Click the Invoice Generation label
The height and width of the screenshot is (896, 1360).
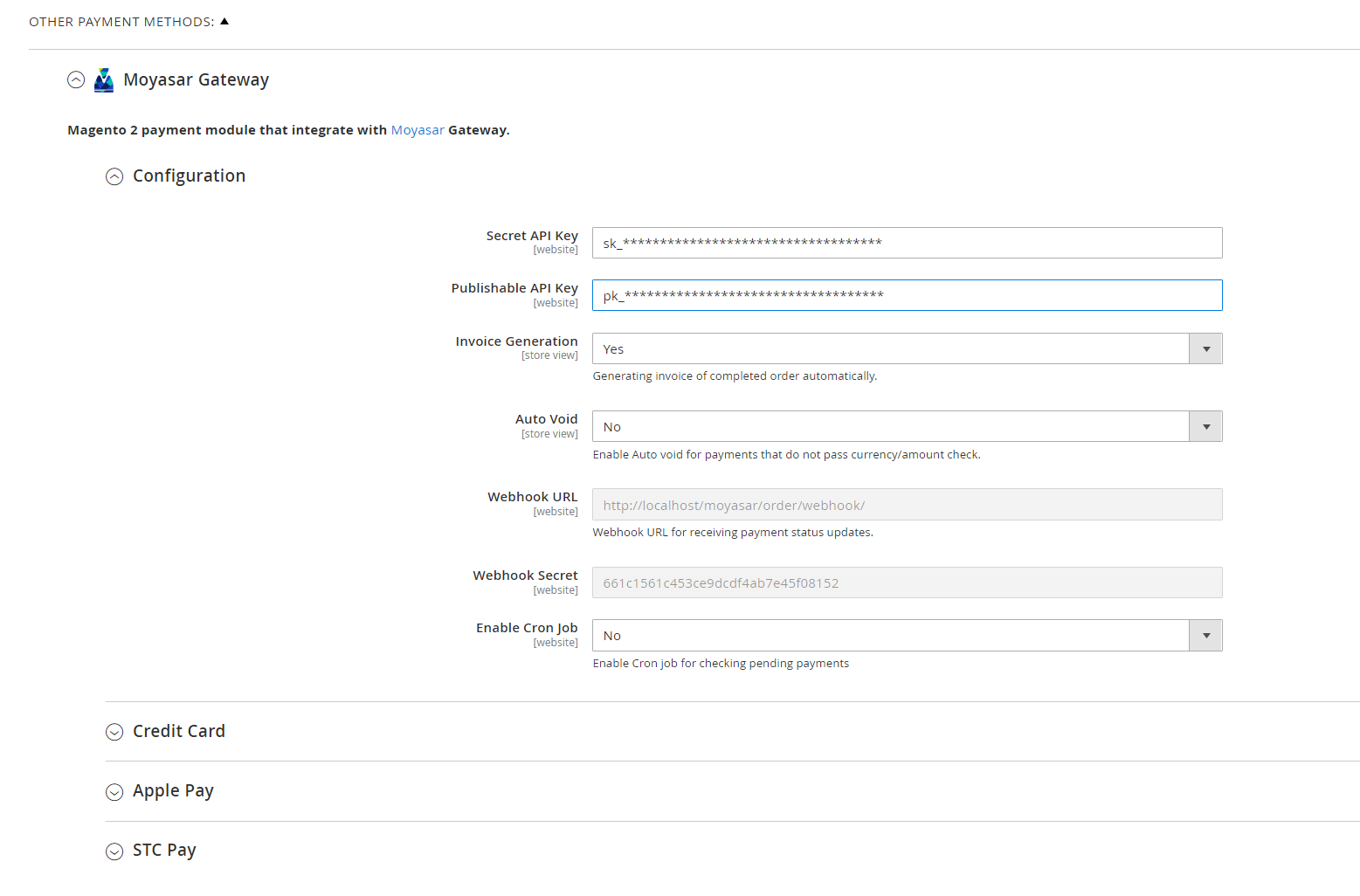[516, 341]
